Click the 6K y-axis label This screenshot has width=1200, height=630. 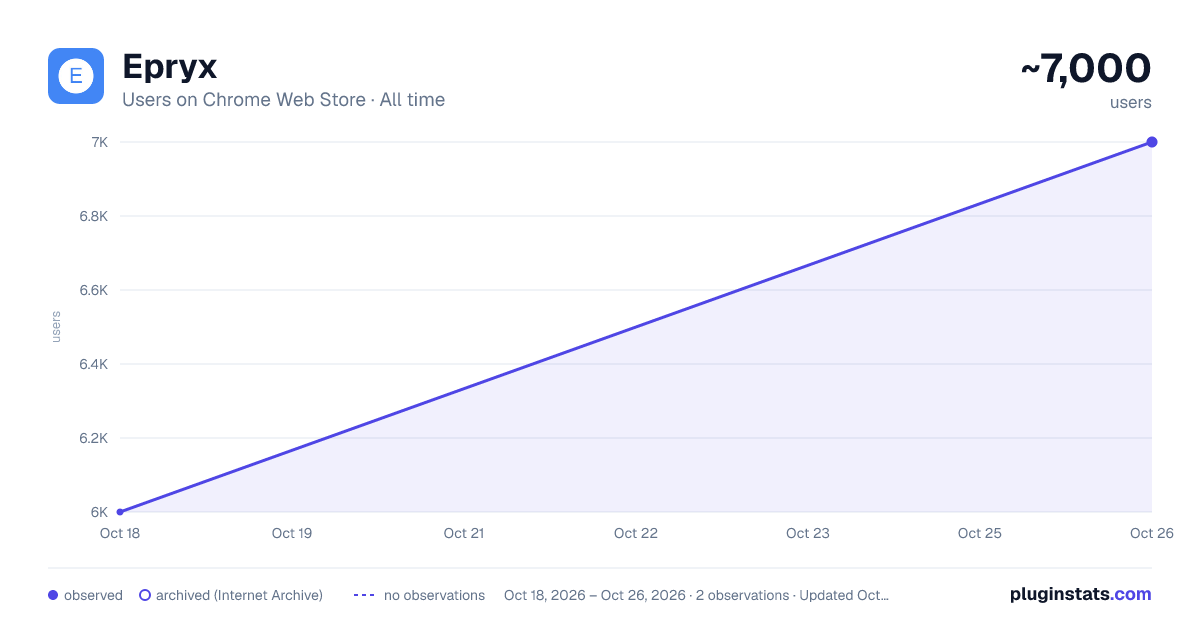[x=99, y=512]
